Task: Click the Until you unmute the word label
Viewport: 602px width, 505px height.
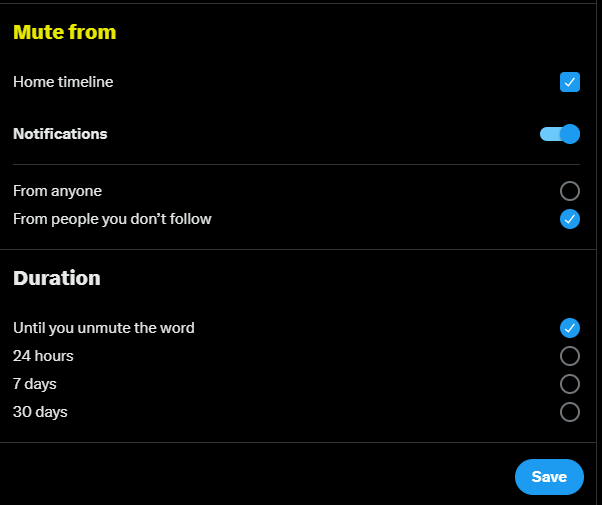Action: [104, 327]
